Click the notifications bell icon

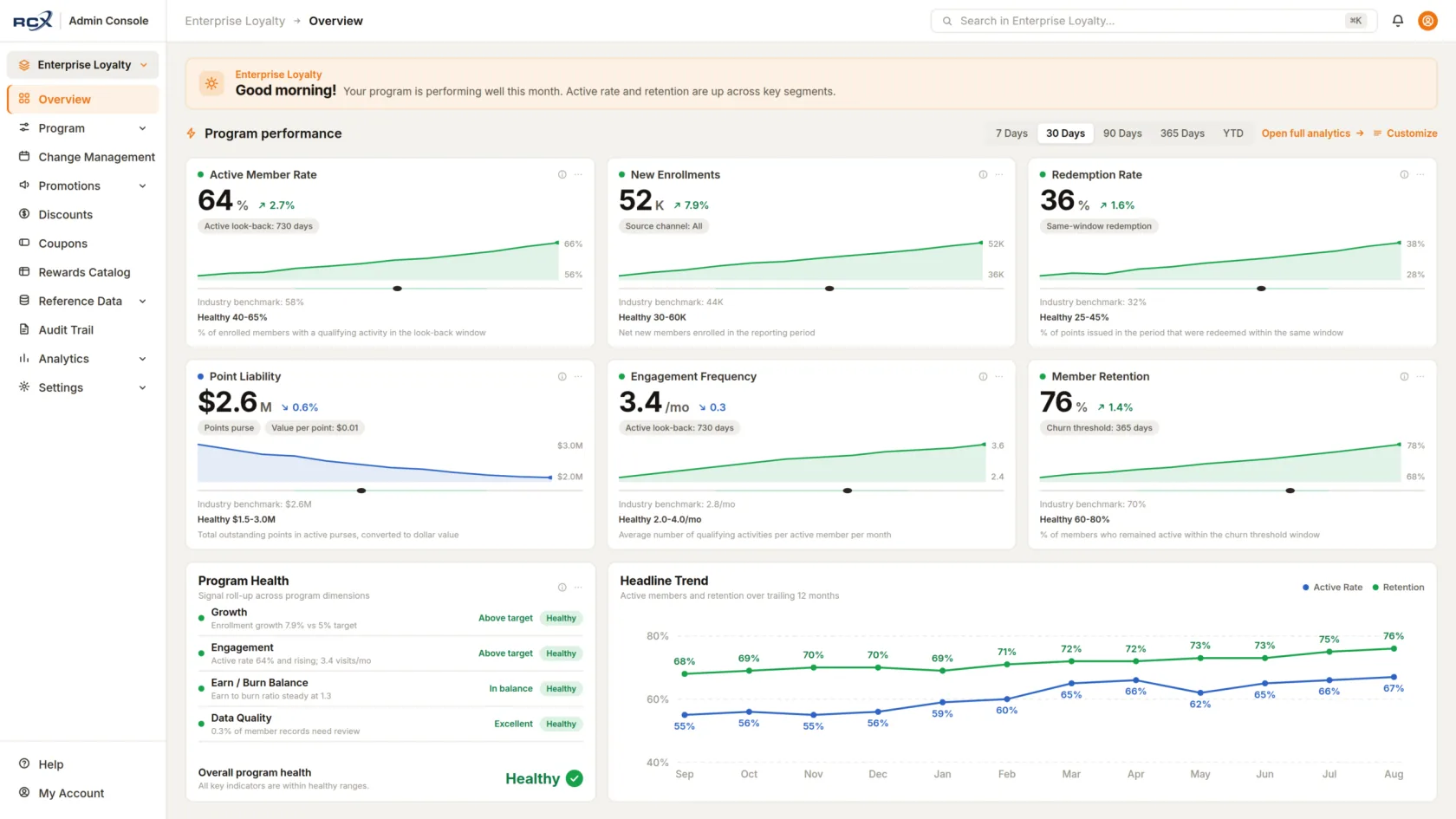[1397, 21]
